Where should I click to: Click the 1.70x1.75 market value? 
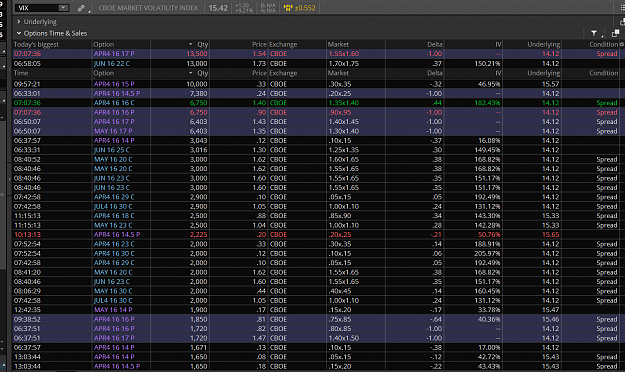(344, 63)
